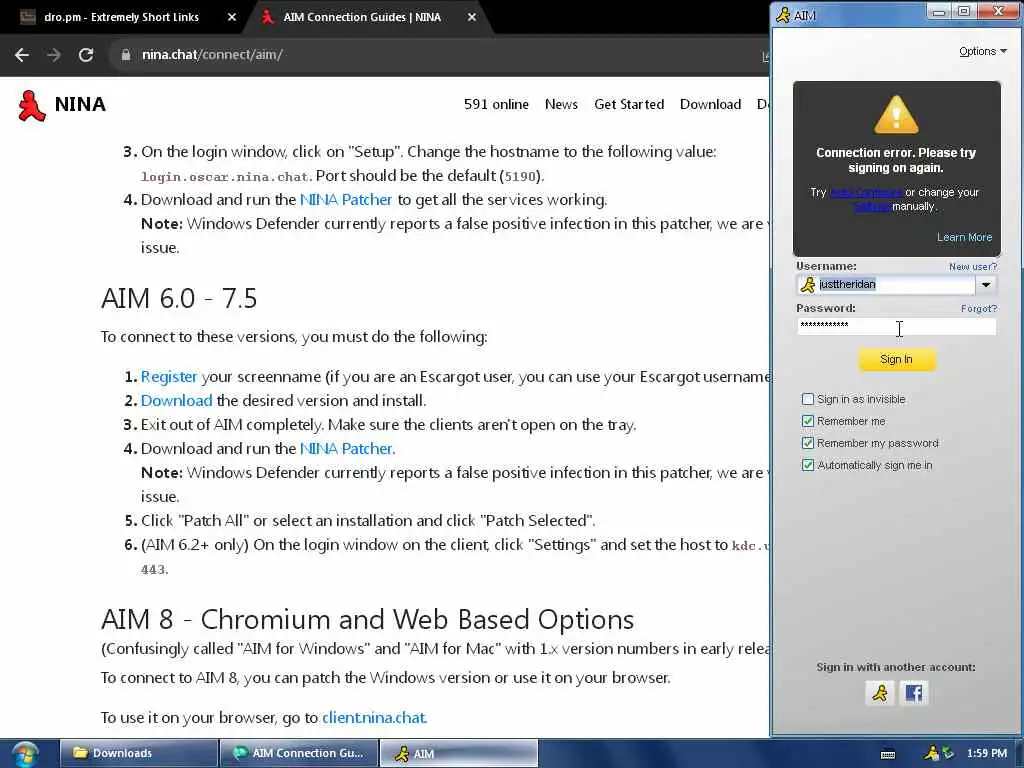Uncheck Remember me checkbox
The height and width of the screenshot is (768, 1024).
[x=807, y=421]
